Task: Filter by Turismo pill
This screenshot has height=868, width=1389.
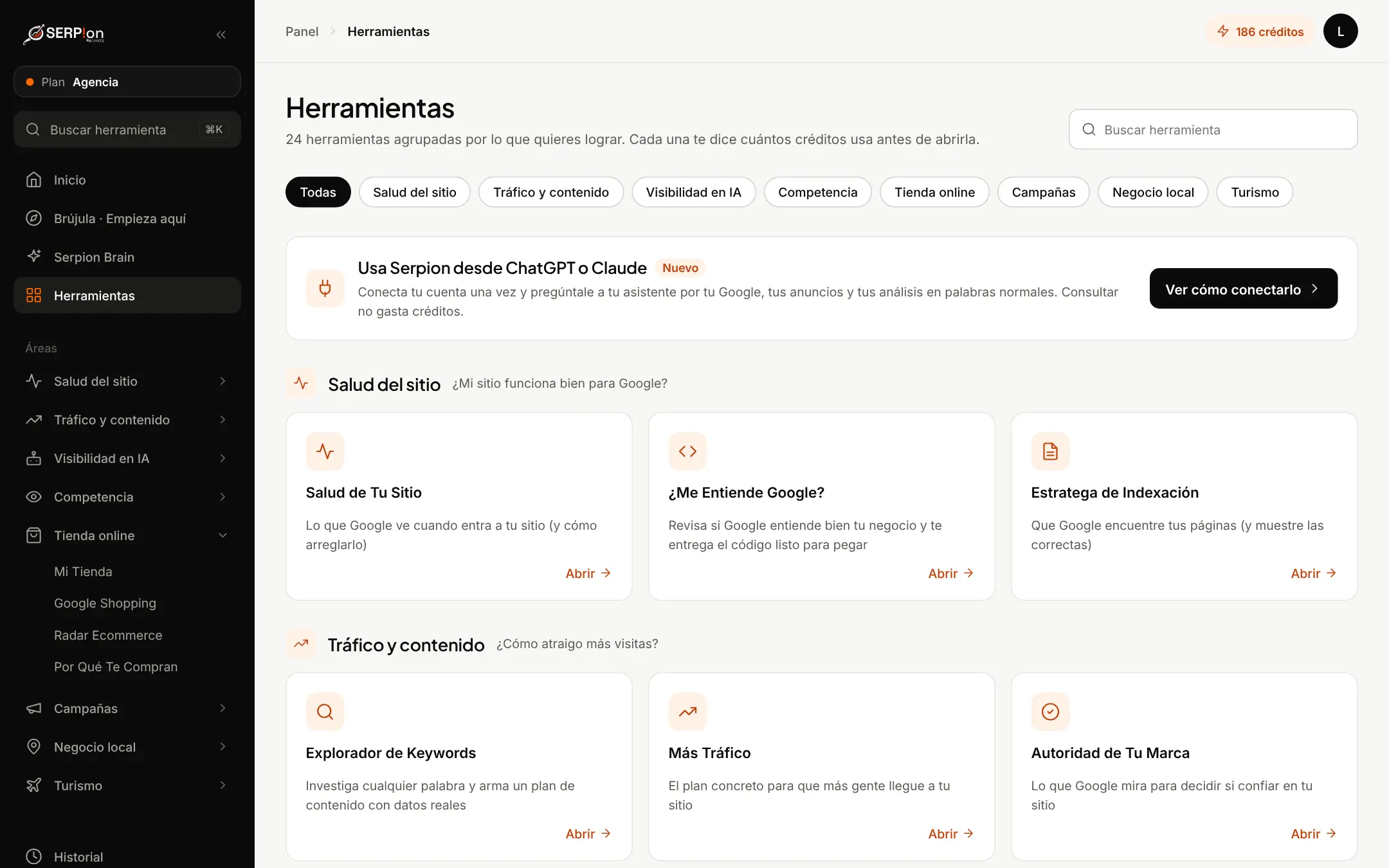Action: pos(1255,192)
